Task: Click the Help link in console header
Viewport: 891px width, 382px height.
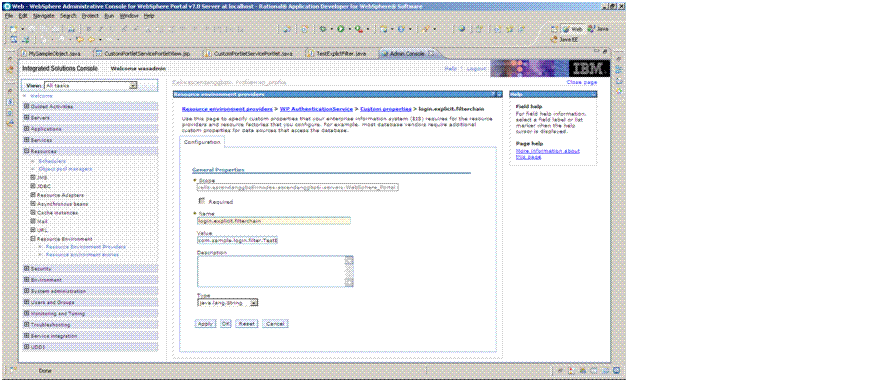Action: point(450,68)
